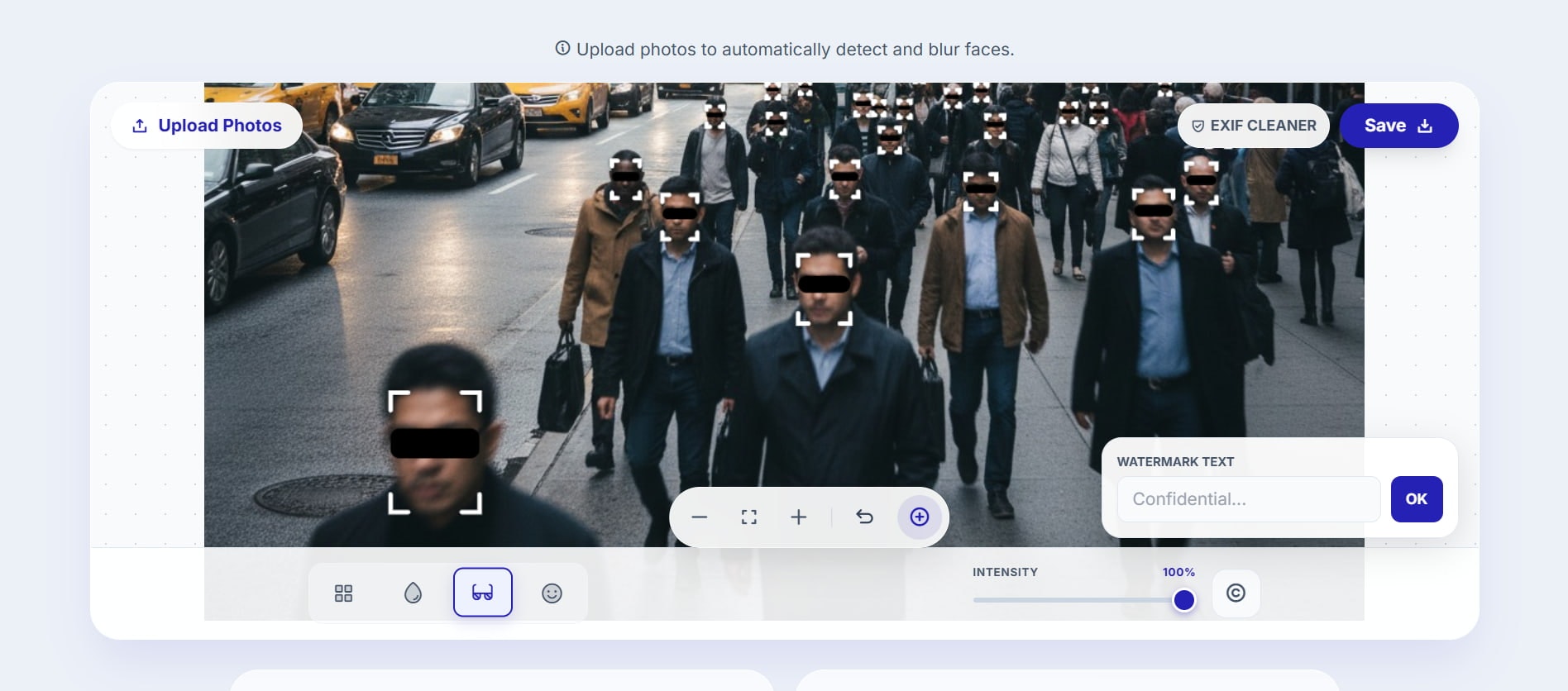Click the WATERMARK TEXT label

click(1175, 462)
